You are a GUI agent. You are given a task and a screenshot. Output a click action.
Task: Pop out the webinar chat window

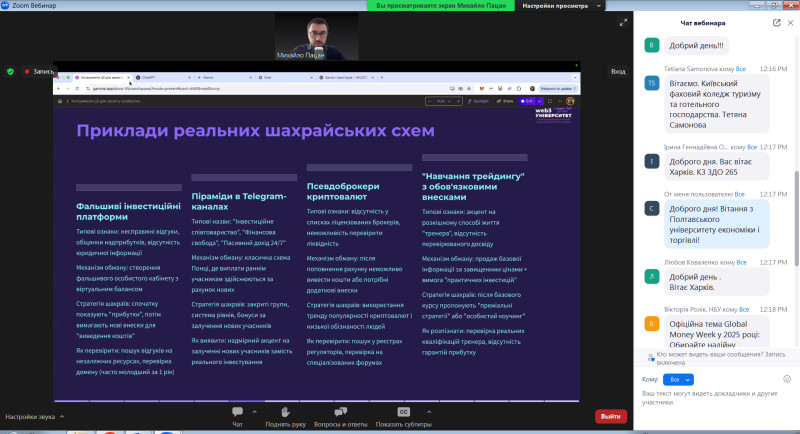777,22
